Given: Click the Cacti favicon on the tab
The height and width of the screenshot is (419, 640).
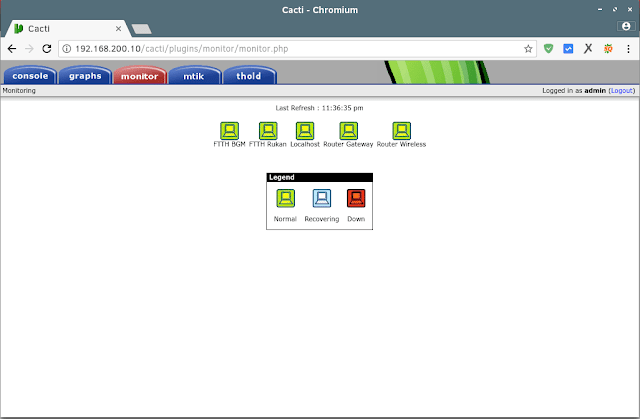Looking at the screenshot, I should [19, 29].
